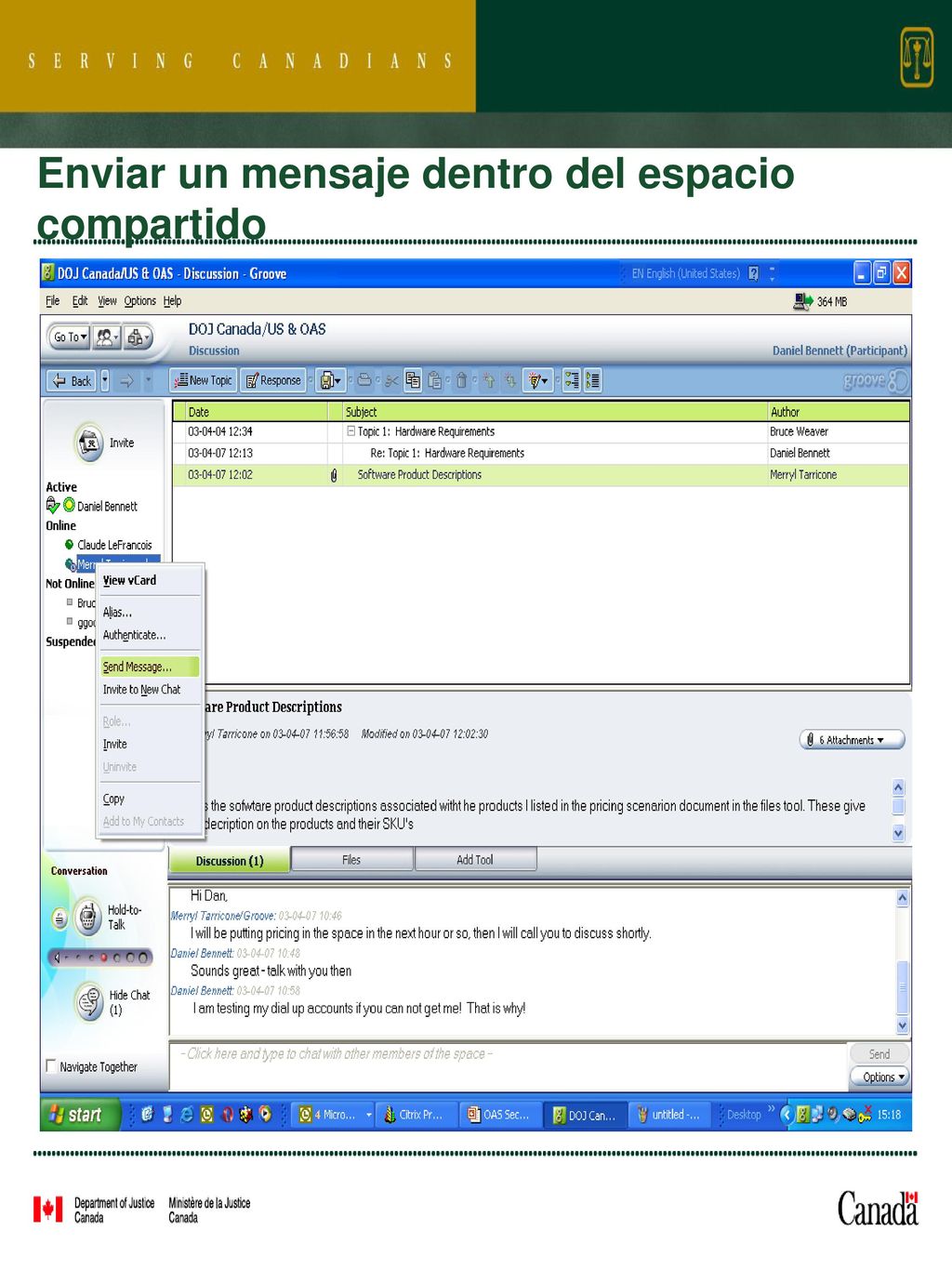Switch to the Files tab
This screenshot has width=952, height=1269.
point(351,860)
